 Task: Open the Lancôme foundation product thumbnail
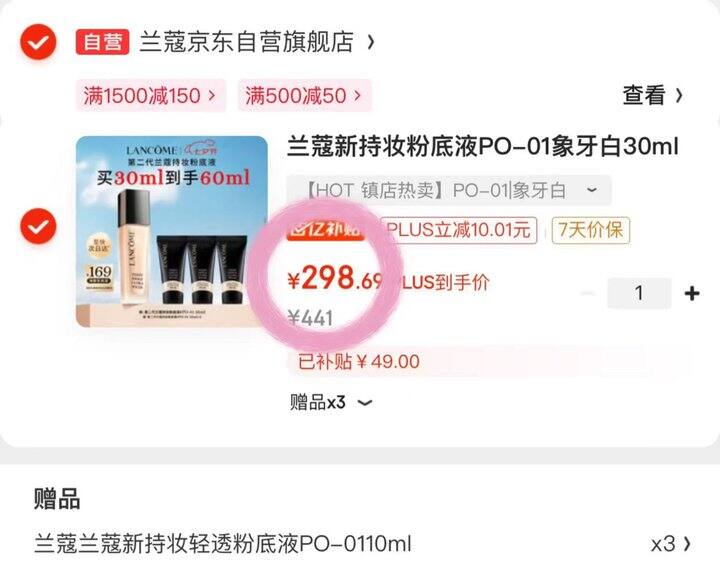[172, 231]
